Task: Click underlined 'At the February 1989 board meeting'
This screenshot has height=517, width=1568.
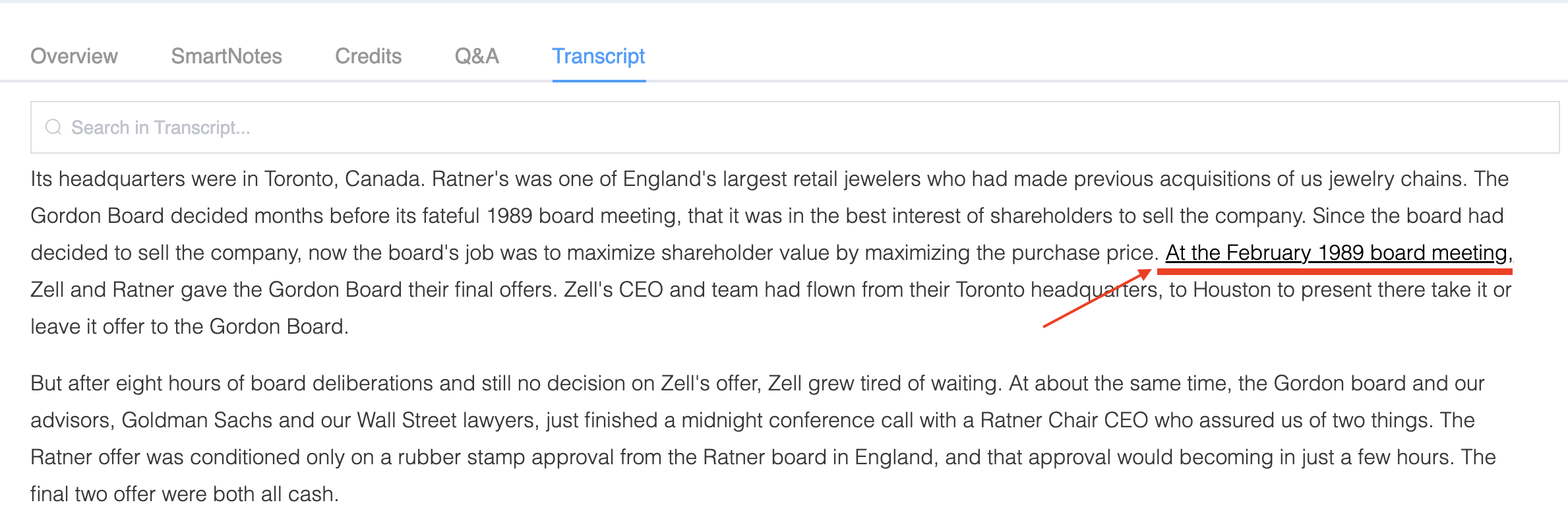Action: click(1336, 253)
